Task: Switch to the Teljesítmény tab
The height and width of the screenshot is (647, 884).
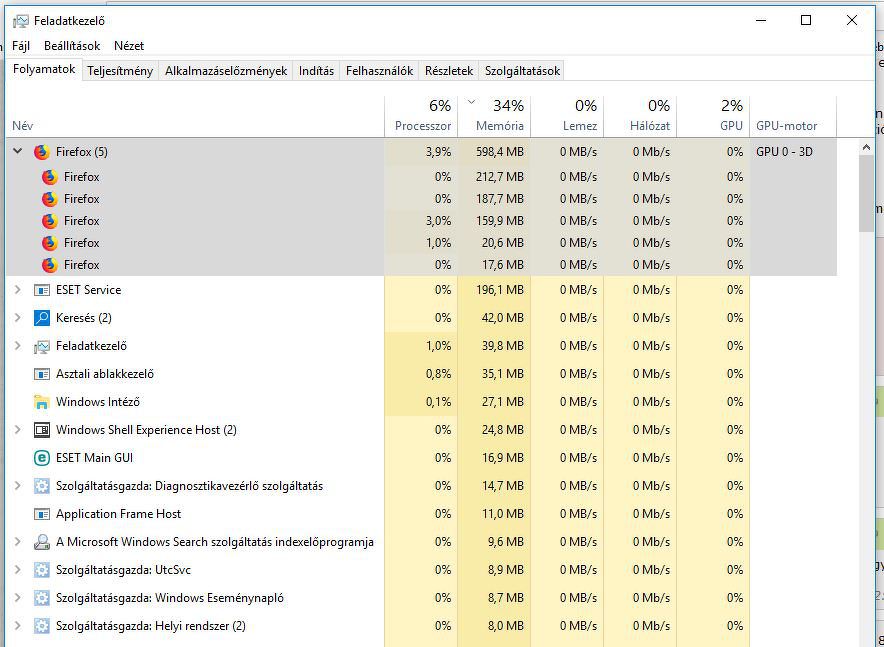Action: (x=120, y=71)
